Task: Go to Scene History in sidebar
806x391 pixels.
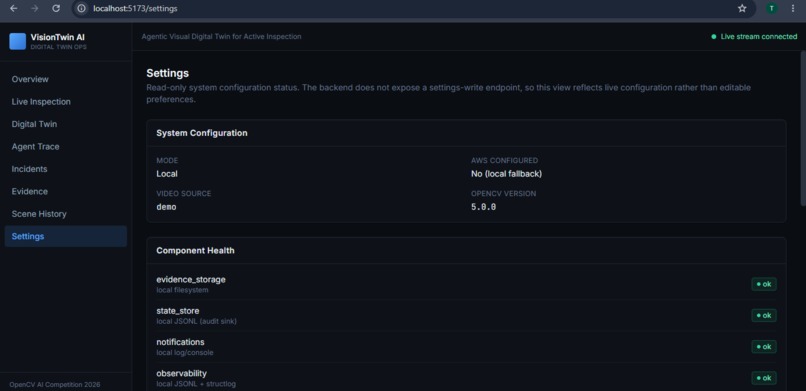Action: click(x=66, y=214)
